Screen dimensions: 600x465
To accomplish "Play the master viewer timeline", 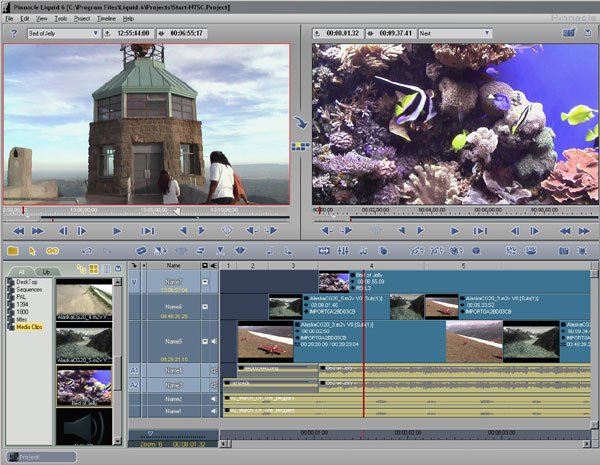I will click(455, 231).
